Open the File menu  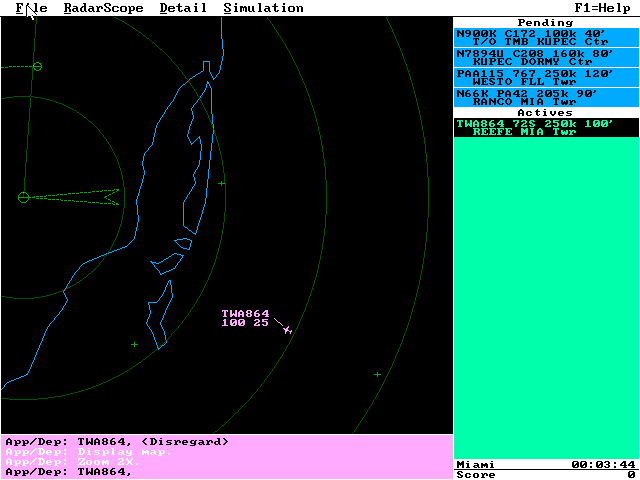pos(31,8)
